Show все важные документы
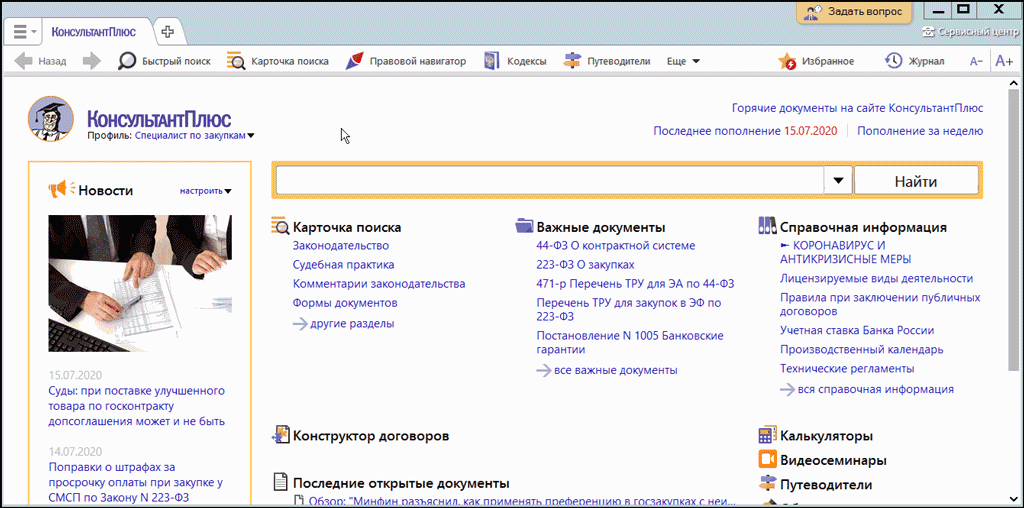 (607, 370)
